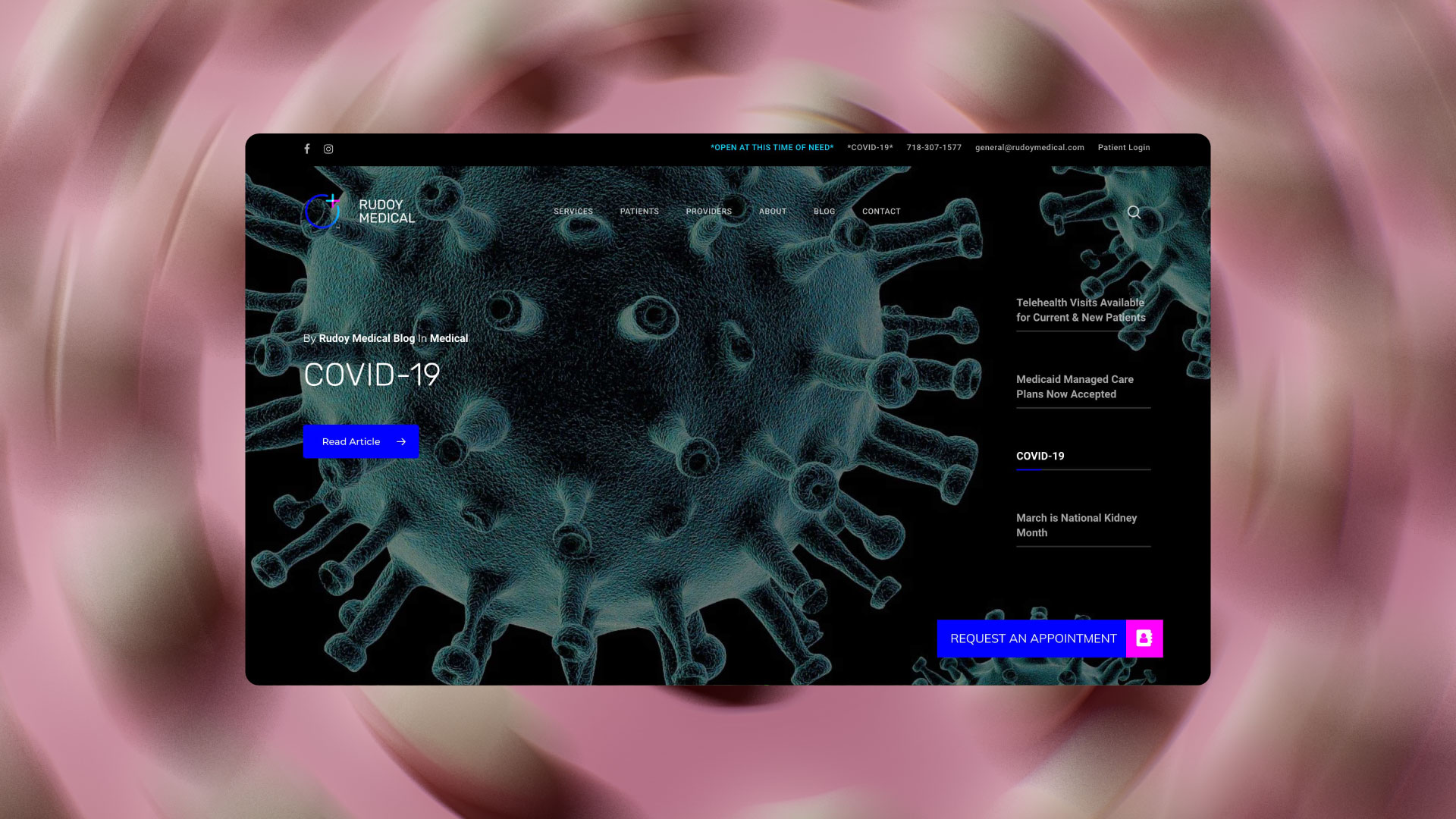Screen dimensions: 1456x819
Task: Open the Instagram social icon
Action: (x=328, y=149)
